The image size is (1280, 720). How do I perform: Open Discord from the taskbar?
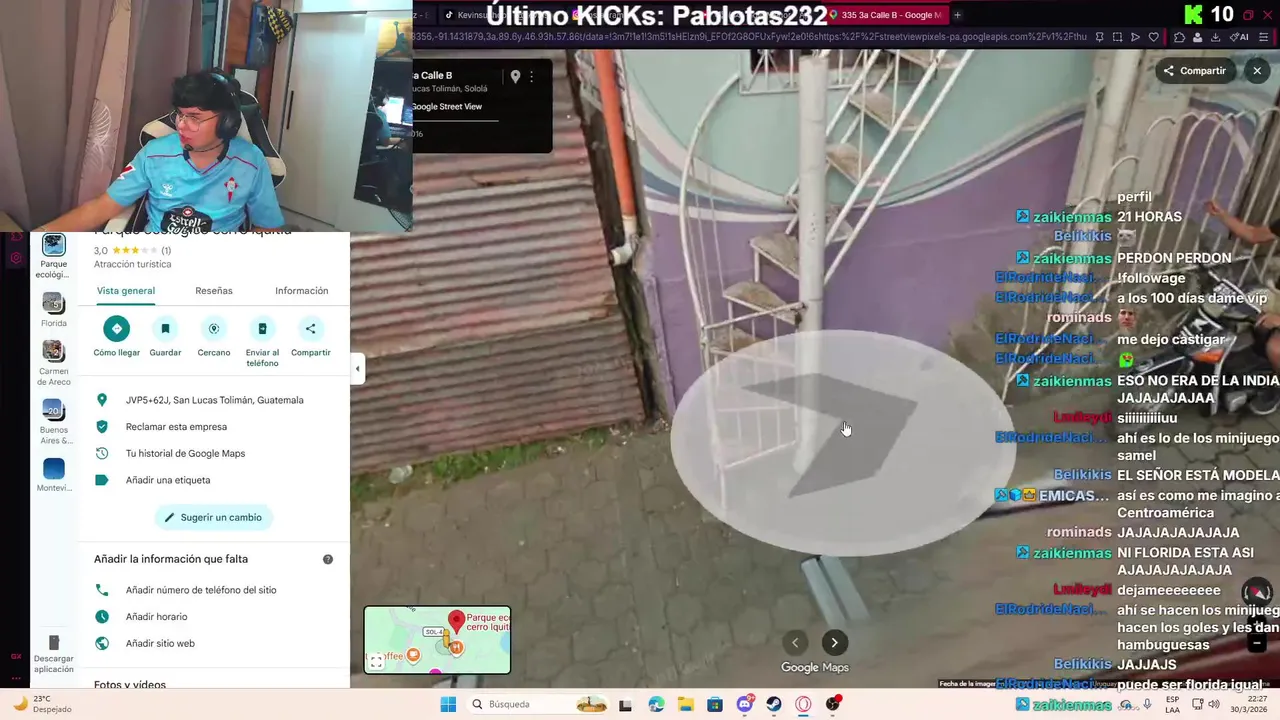tap(745, 704)
